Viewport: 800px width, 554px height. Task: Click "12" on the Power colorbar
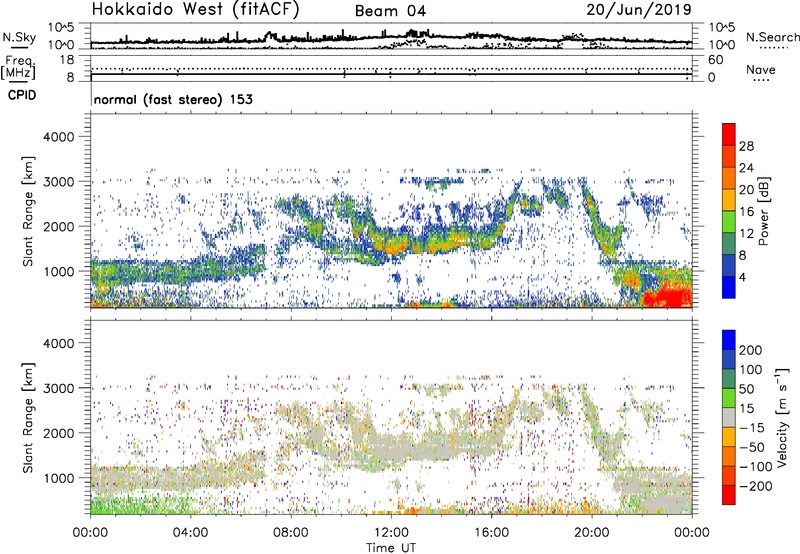[746, 234]
